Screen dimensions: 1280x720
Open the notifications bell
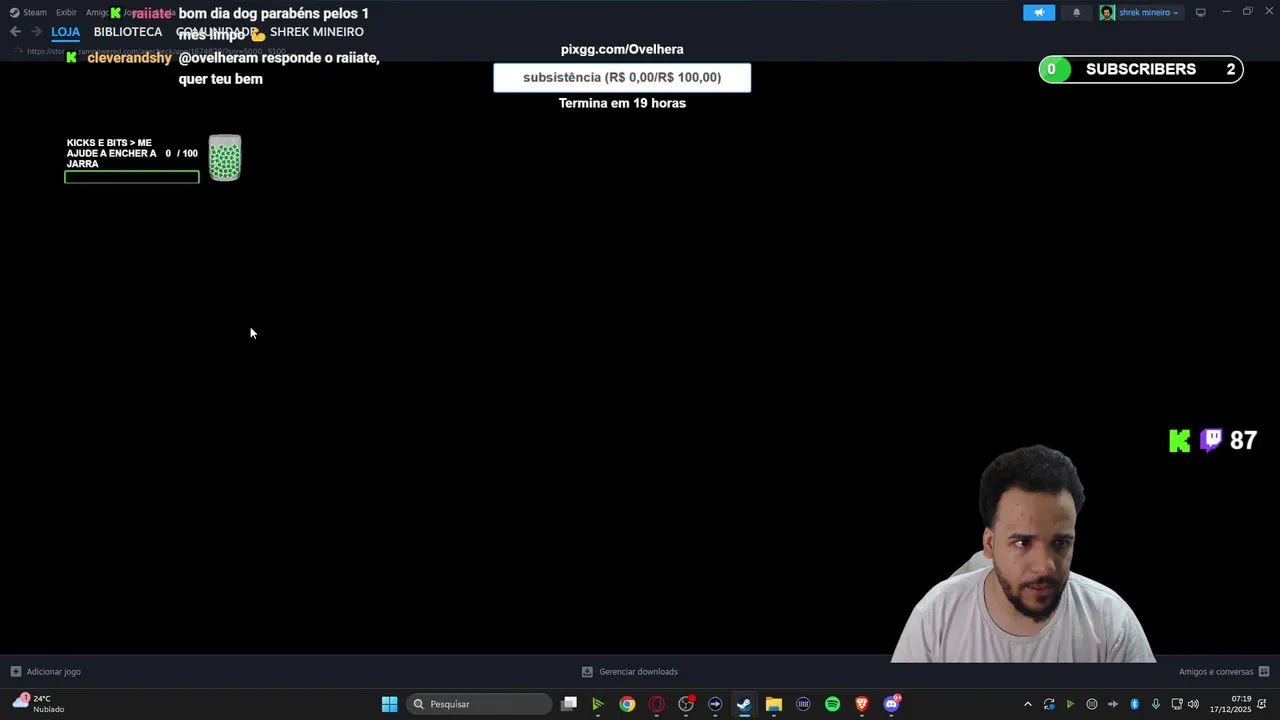point(1076,13)
